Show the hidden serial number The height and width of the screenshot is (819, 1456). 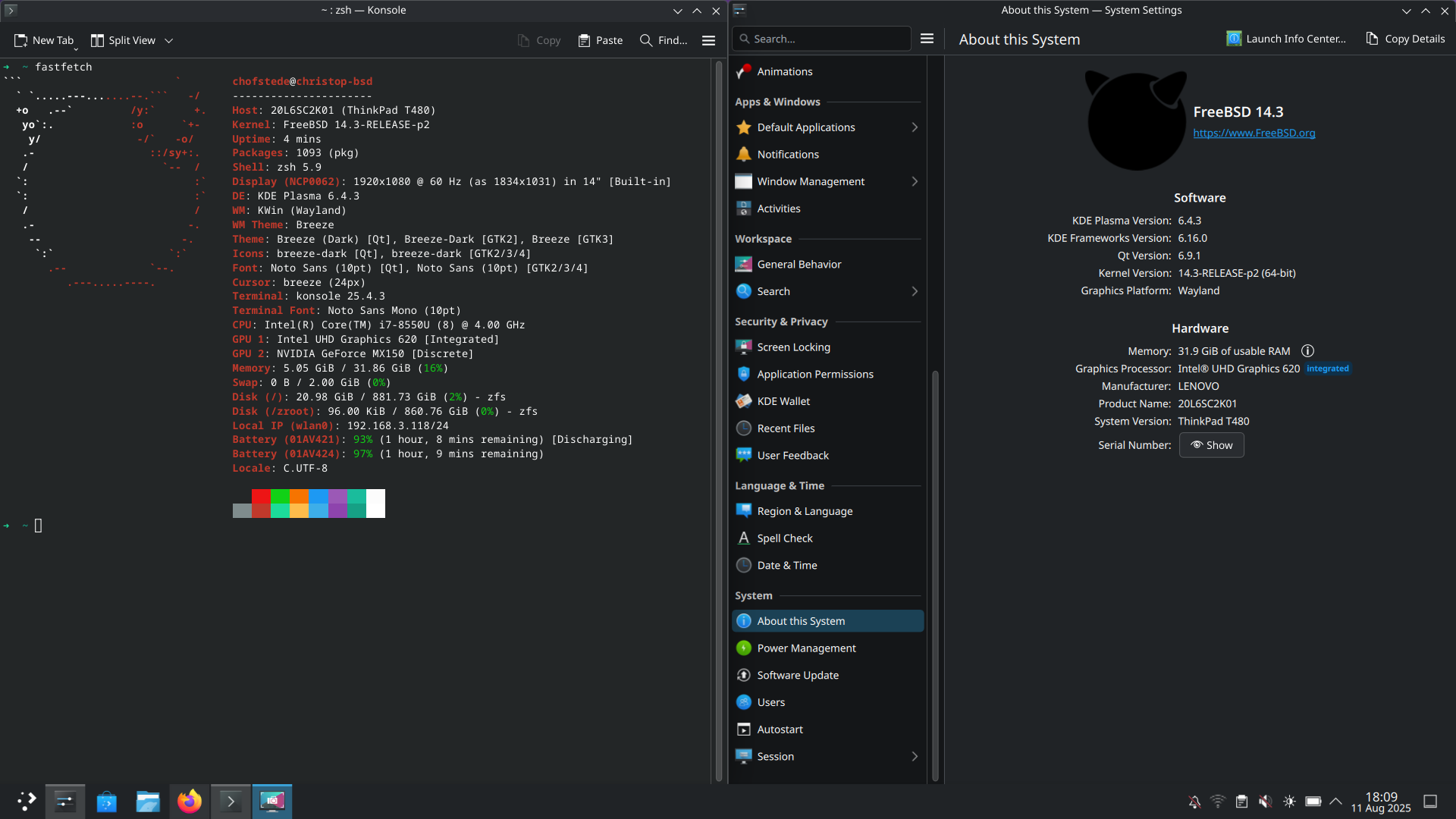coord(1211,445)
